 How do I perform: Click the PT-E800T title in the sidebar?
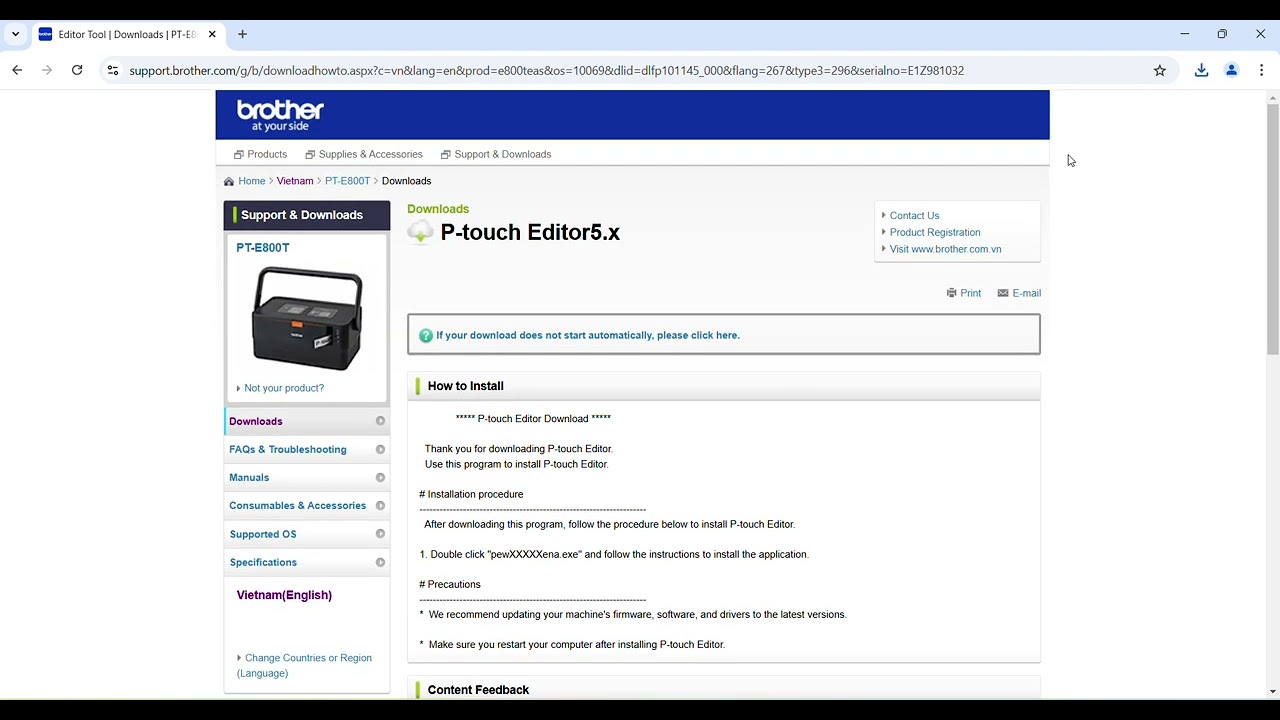click(263, 247)
